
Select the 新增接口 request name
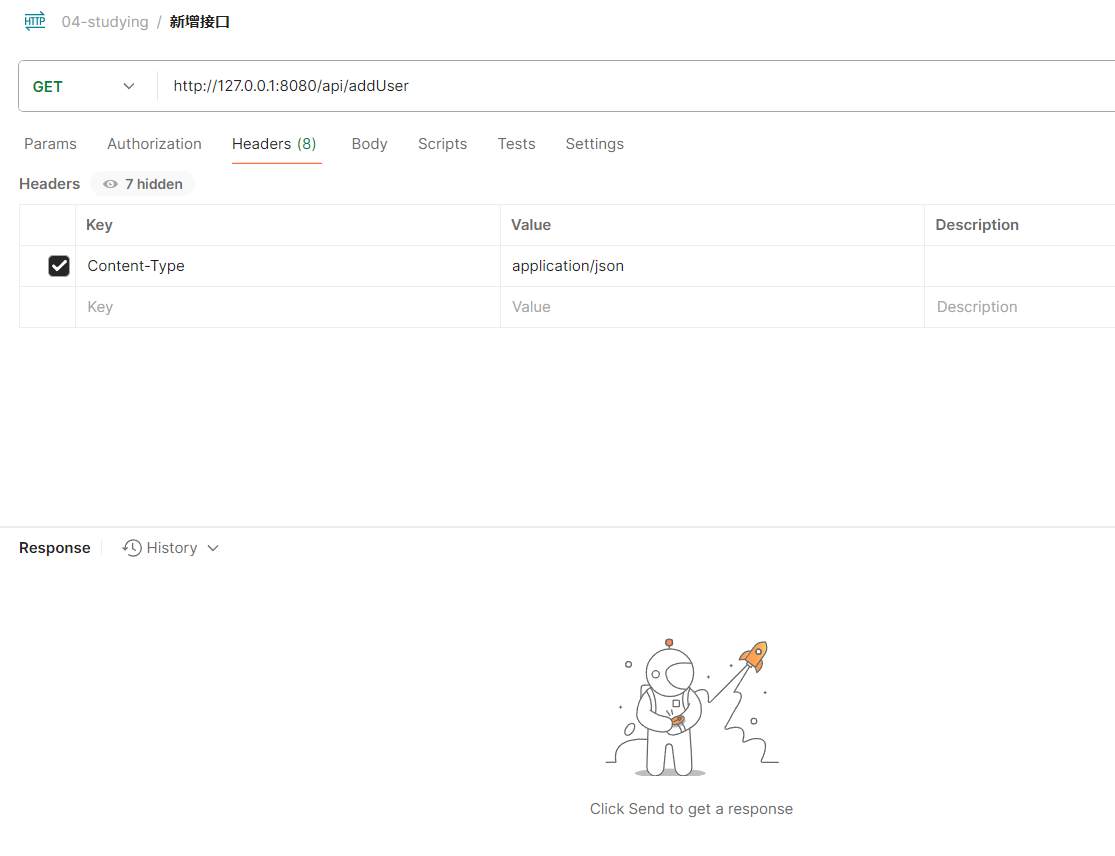click(200, 22)
